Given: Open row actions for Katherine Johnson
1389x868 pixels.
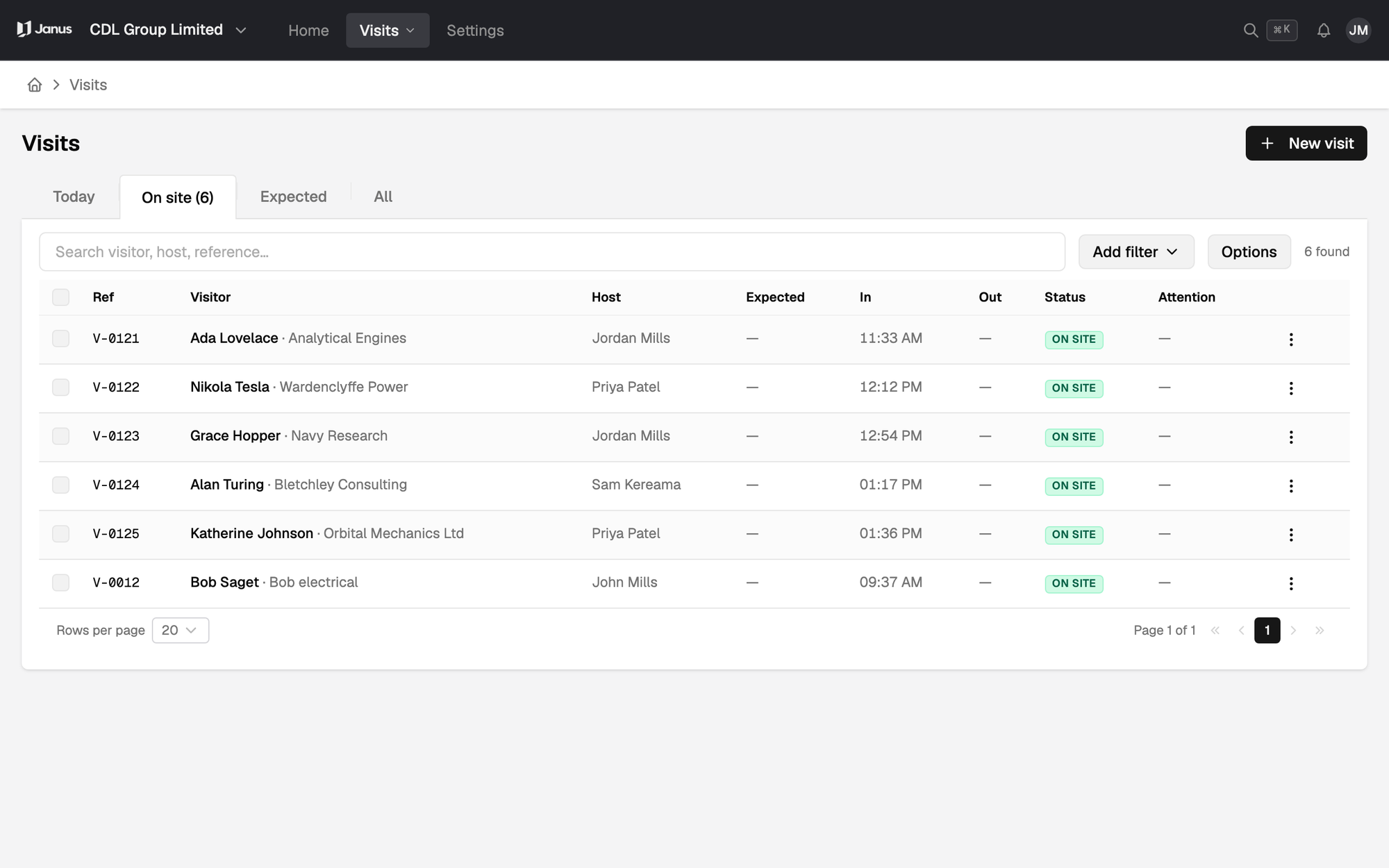Looking at the screenshot, I should pyautogui.click(x=1291, y=535).
